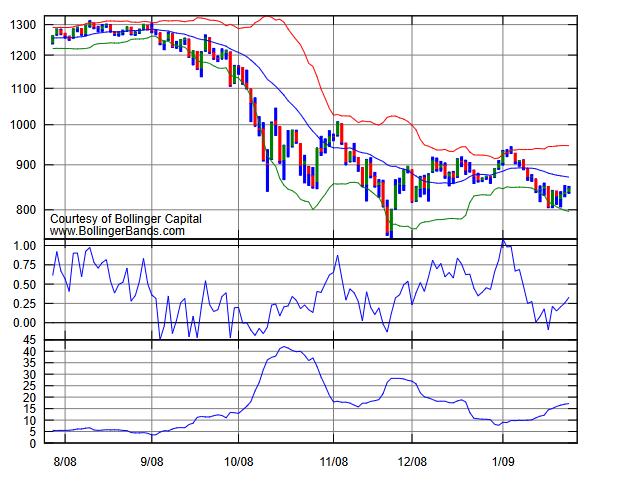
Task: Click the 1.00 value on %b axis
Action: click(25, 246)
